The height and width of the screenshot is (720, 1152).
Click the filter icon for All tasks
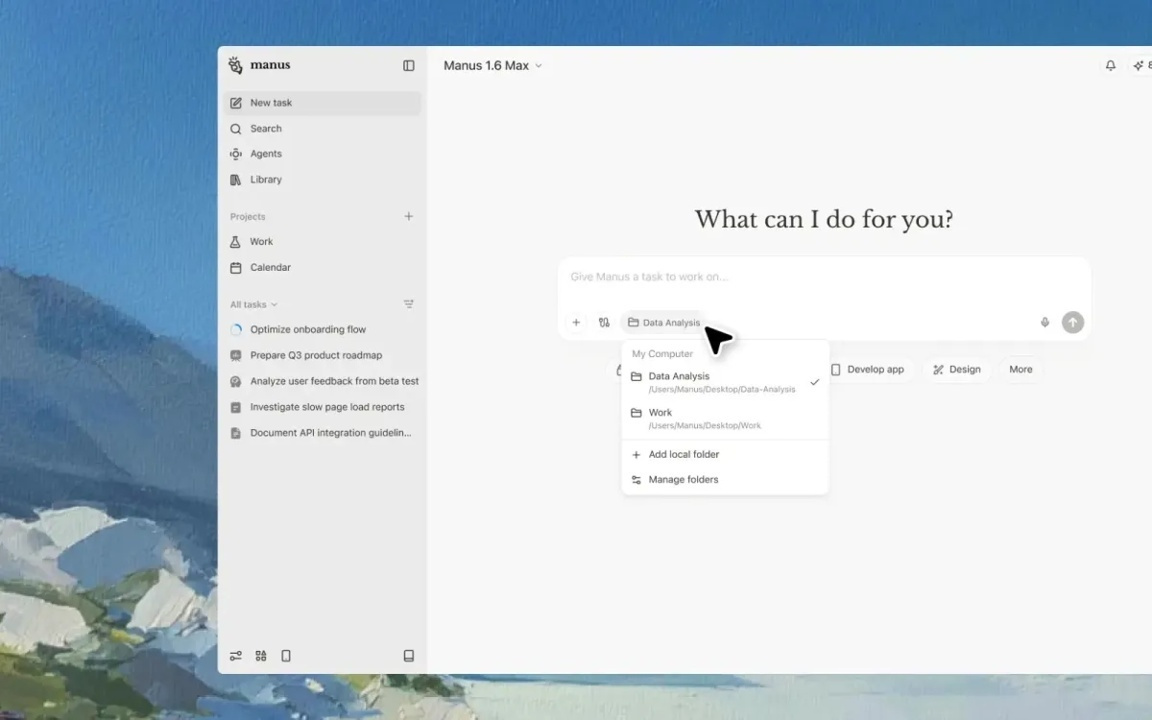[408, 304]
